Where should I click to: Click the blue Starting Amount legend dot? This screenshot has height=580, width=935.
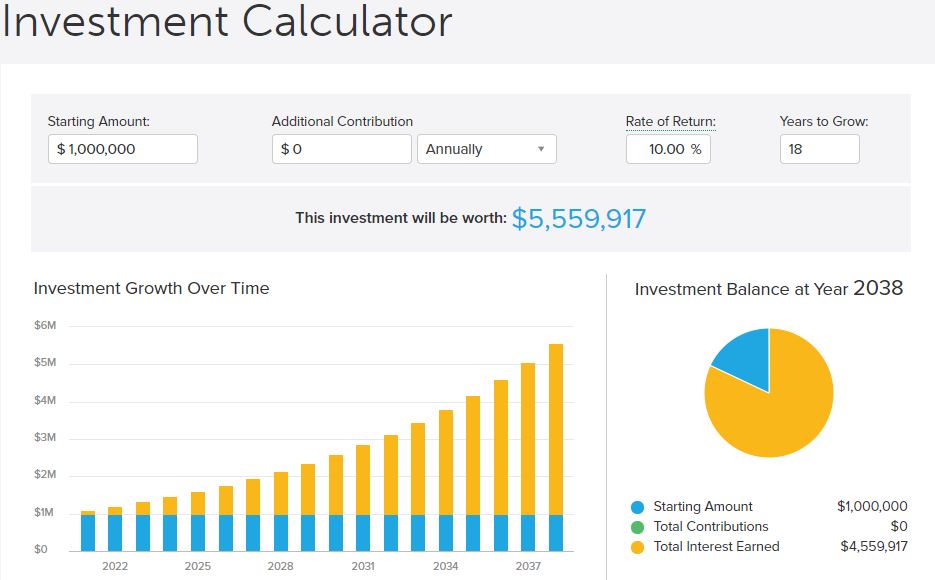pyautogui.click(x=638, y=507)
